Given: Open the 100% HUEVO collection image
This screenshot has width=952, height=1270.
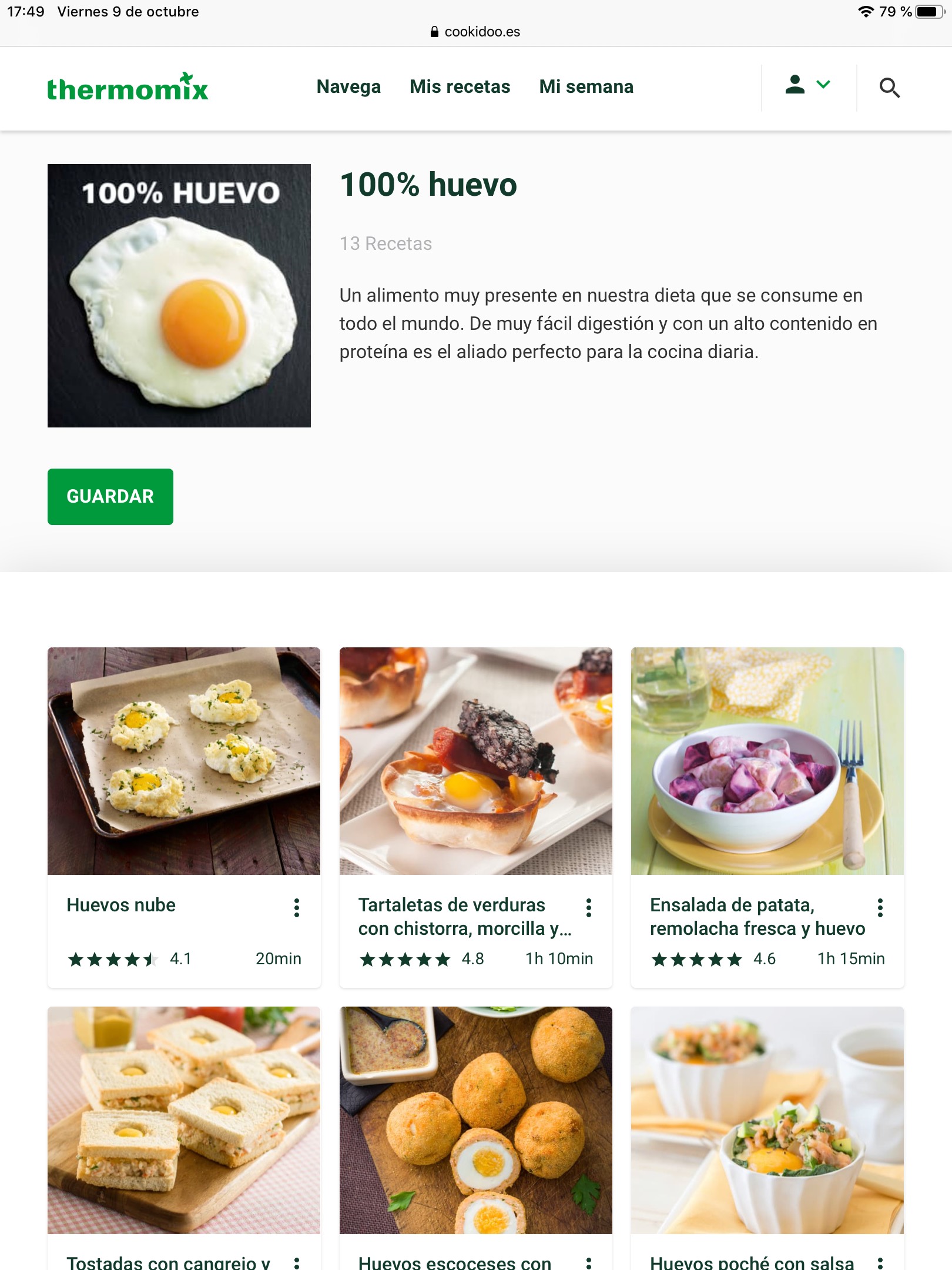Looking at the screenshot, I should [x=179, y=296].
